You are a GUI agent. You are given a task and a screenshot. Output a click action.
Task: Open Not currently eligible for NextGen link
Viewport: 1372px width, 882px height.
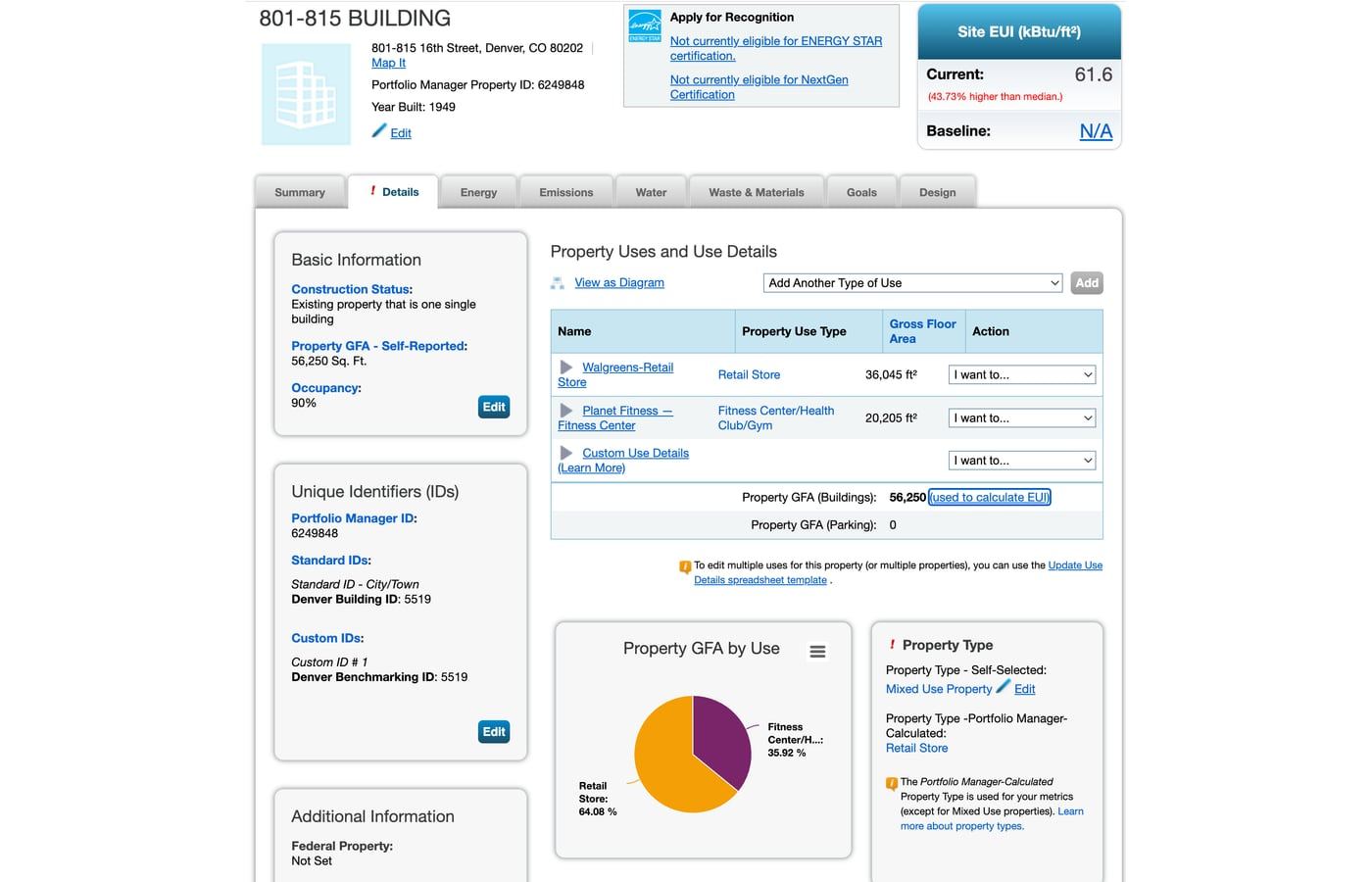(x=759, y=87)
